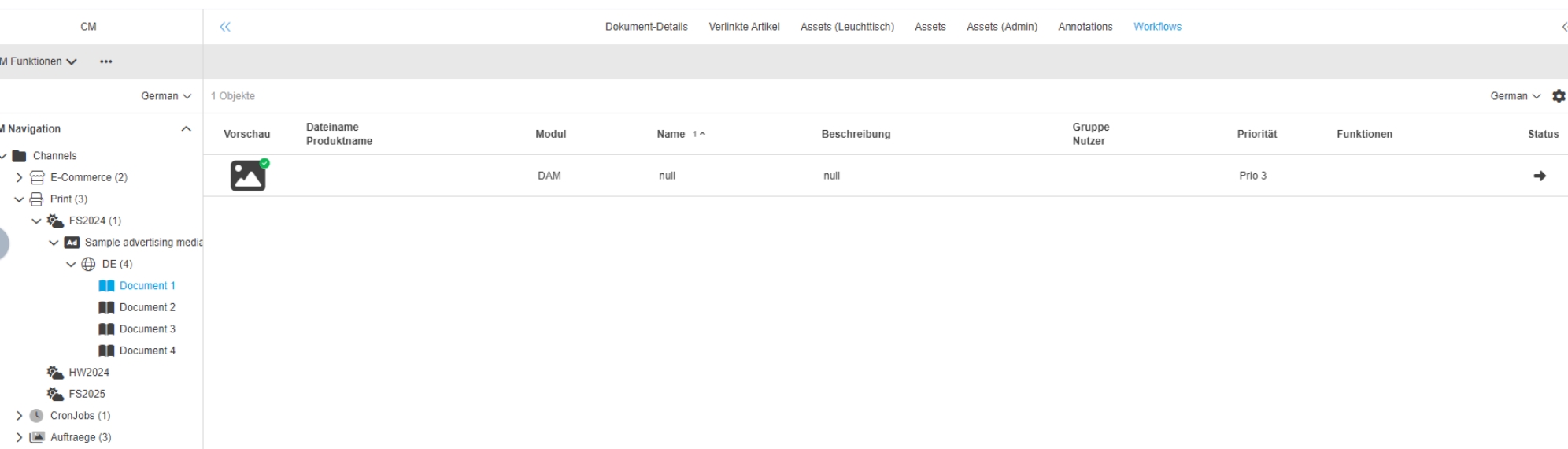
Task: Switch to the Dokument-Details tab
Action: [x=645, y=27]
